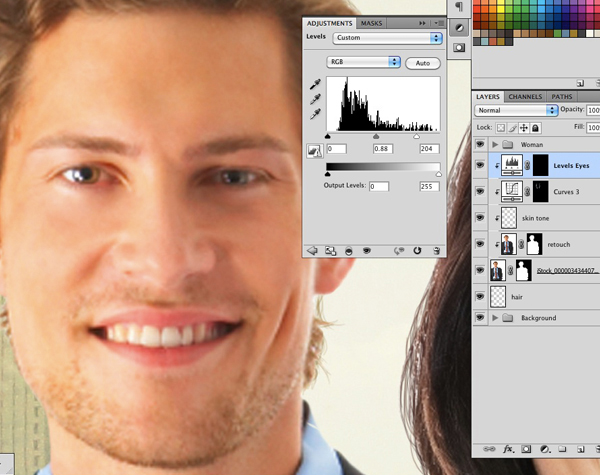
Task: Switch to the Masks tab
Action: (x=371, y=22)
